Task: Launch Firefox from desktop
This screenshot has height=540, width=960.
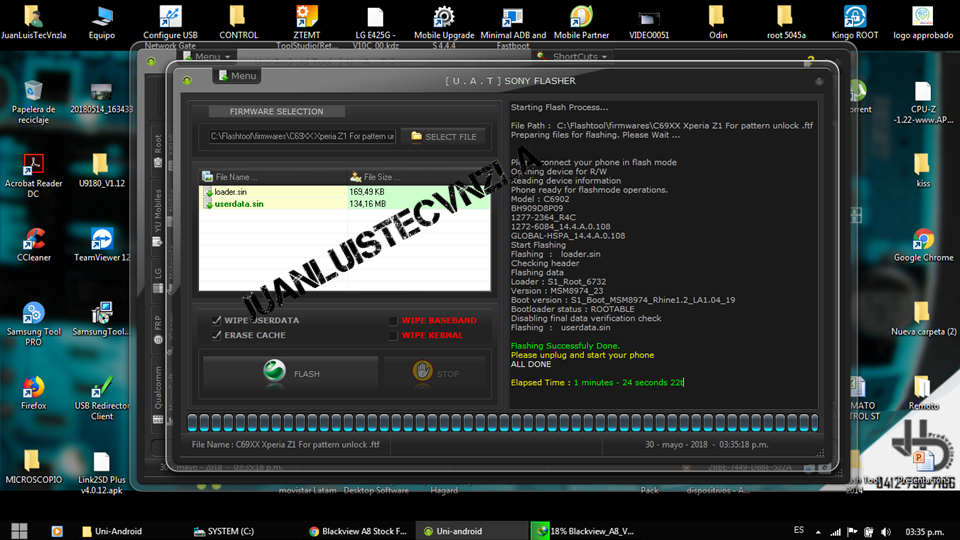Action: [34, 393]
